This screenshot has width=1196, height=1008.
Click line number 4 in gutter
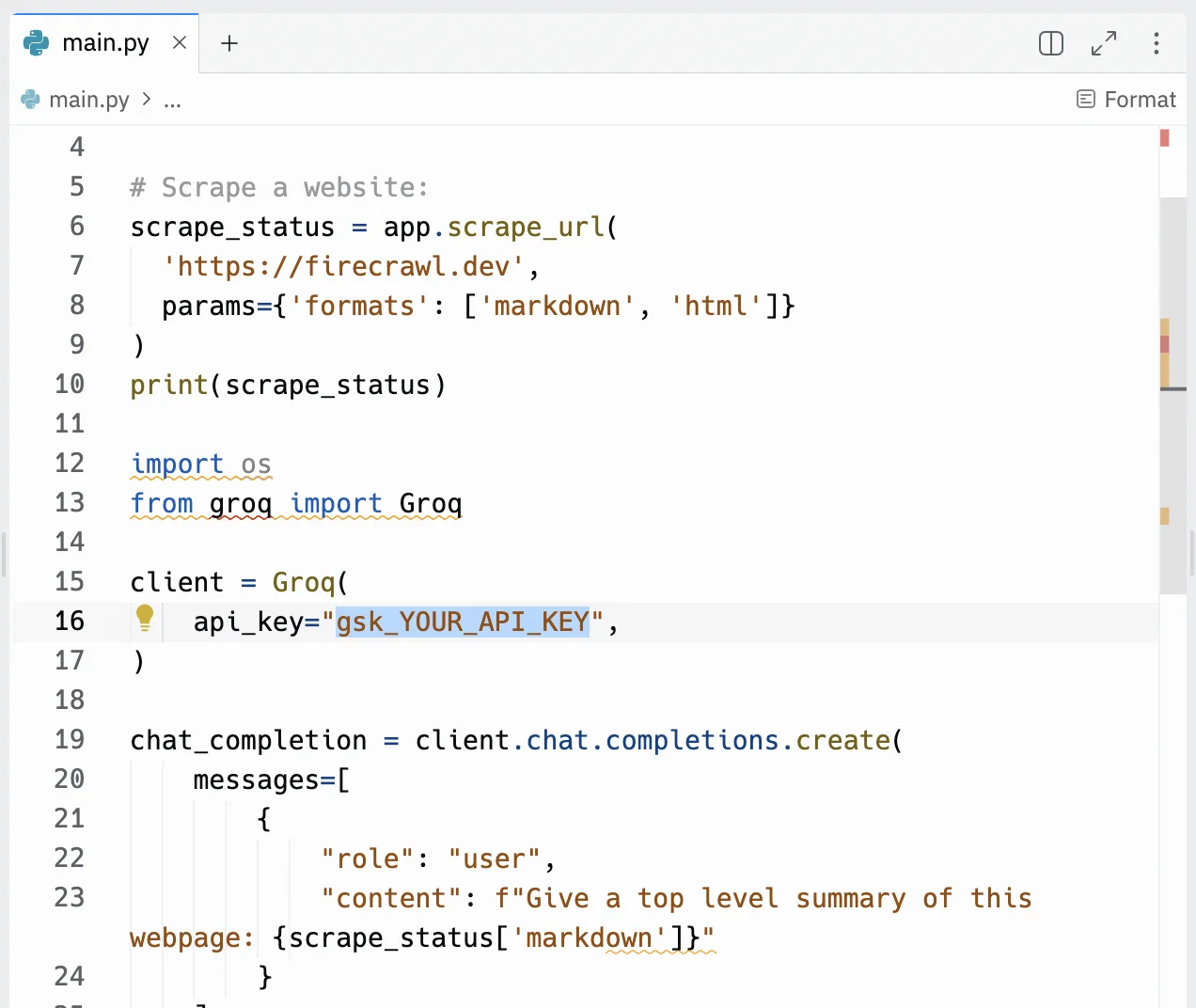point(77,148)
